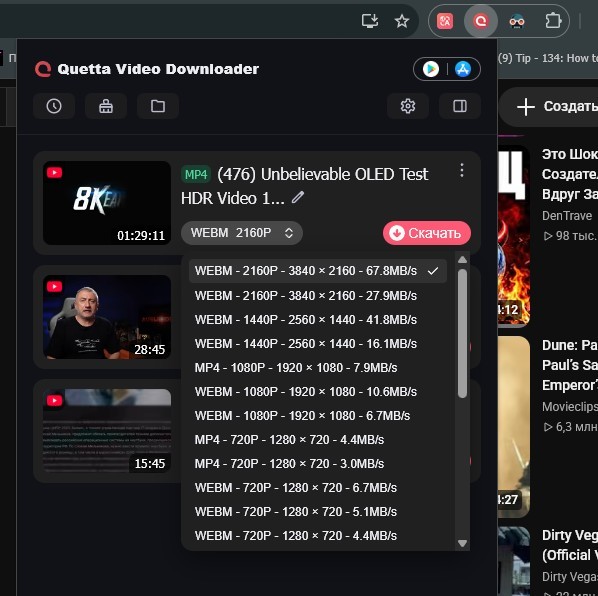Open 8K video thumbnail 01:29:11

tap(107, 203)
